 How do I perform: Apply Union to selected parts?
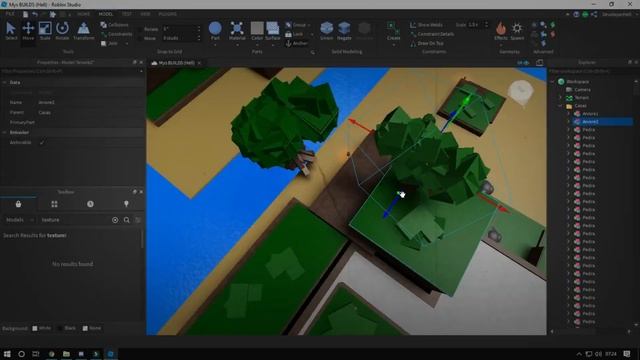327,31
